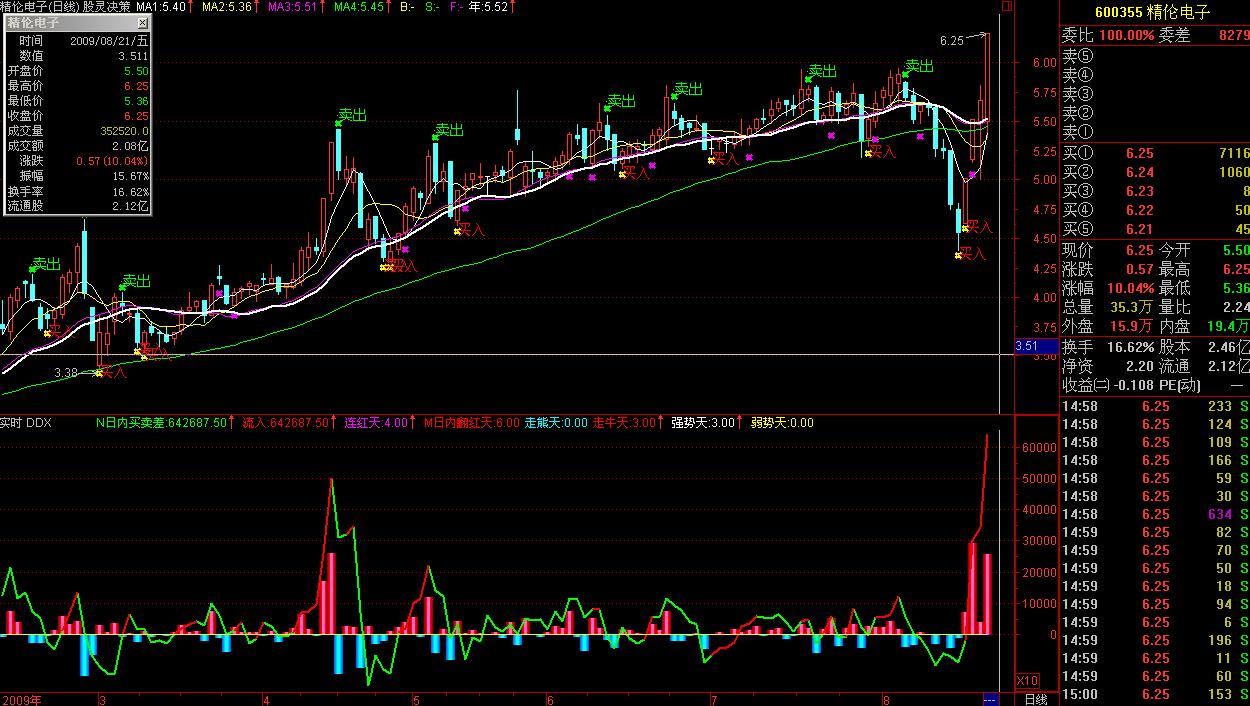
Task: Click the 涨幅 10.04% quote field
Action: [x=1108, y=289]
